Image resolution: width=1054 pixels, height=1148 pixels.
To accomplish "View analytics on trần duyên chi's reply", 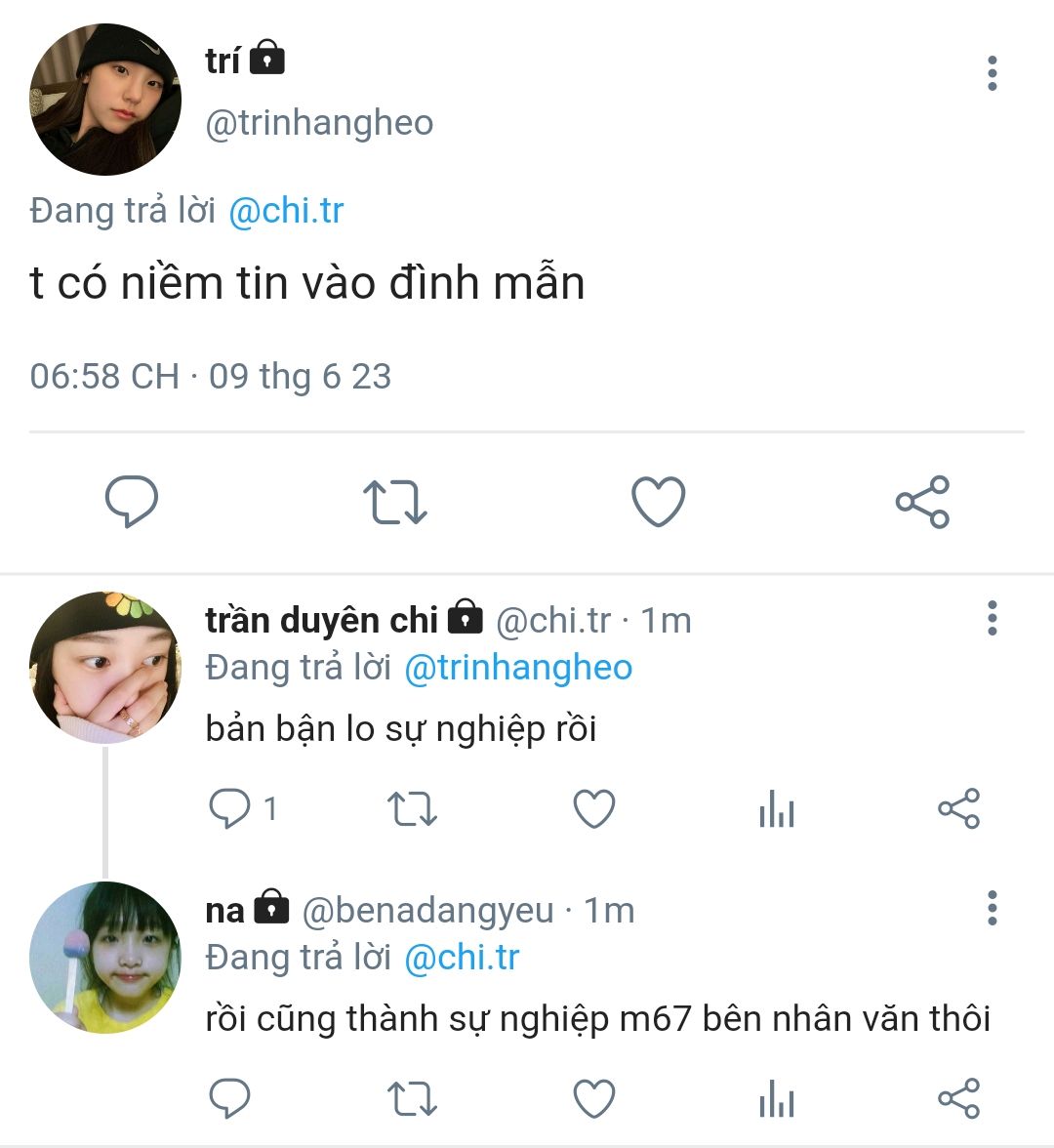I will 777,809.
